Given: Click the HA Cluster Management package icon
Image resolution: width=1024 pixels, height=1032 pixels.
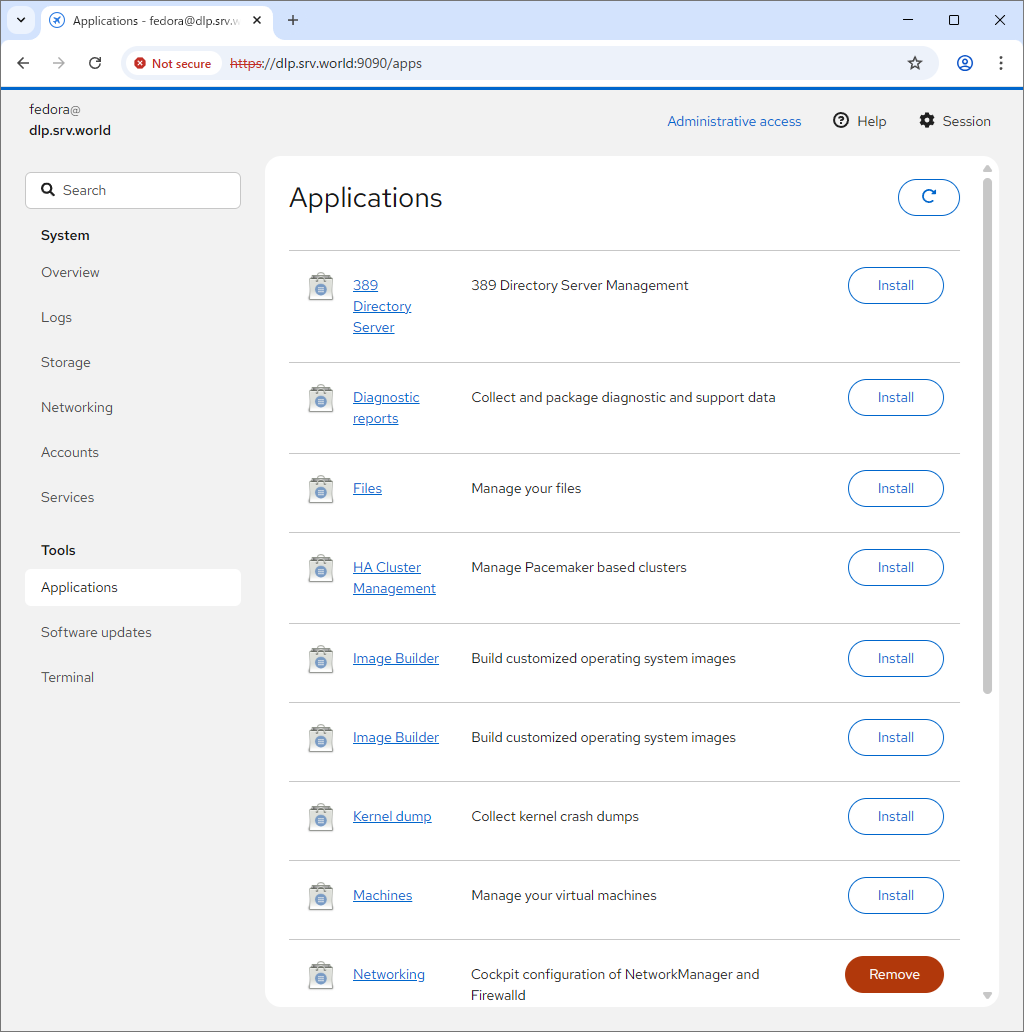Looking at the screenshot, I should 320,568.
